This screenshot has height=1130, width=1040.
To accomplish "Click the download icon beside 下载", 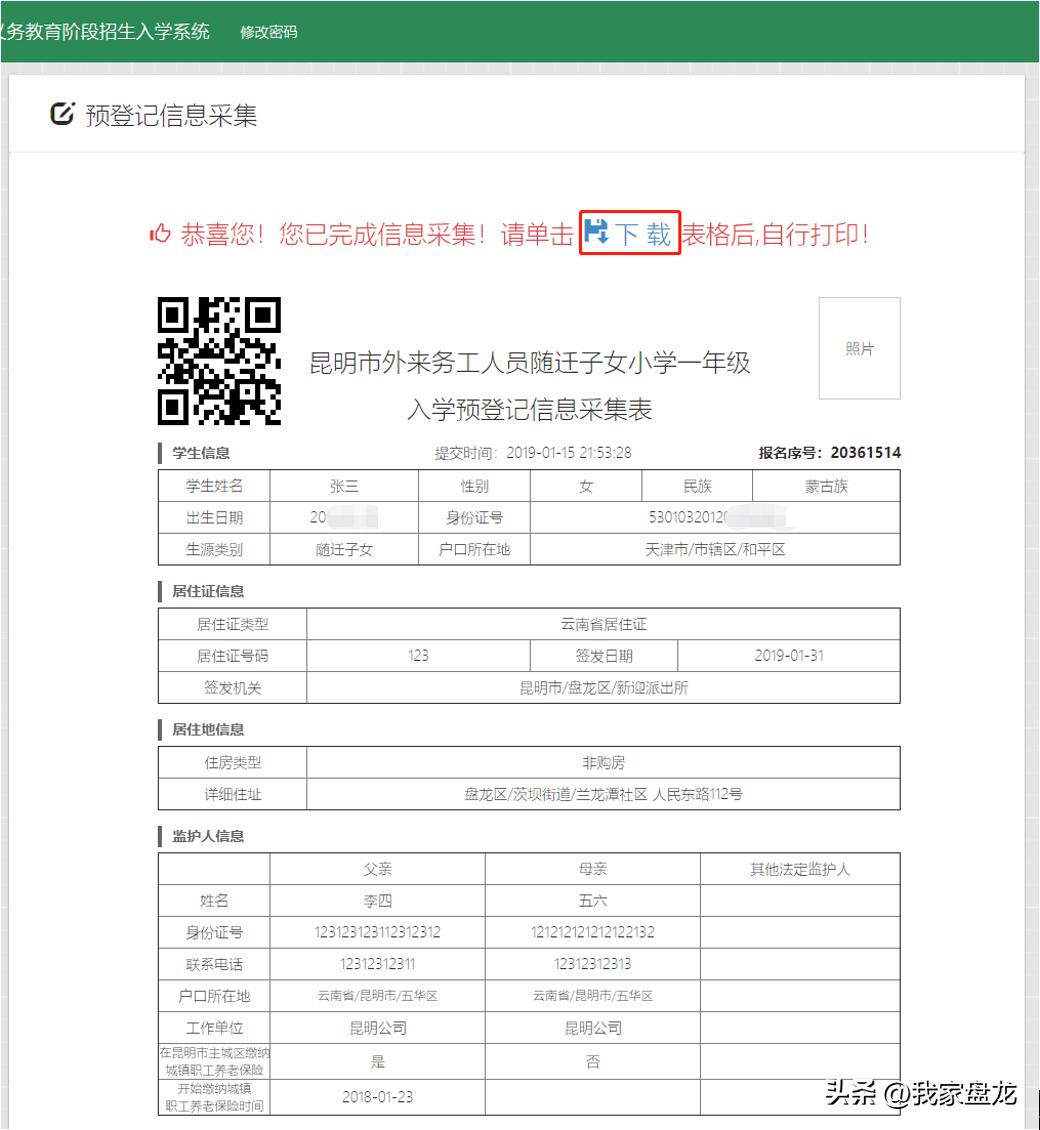I will coord(595,231).
